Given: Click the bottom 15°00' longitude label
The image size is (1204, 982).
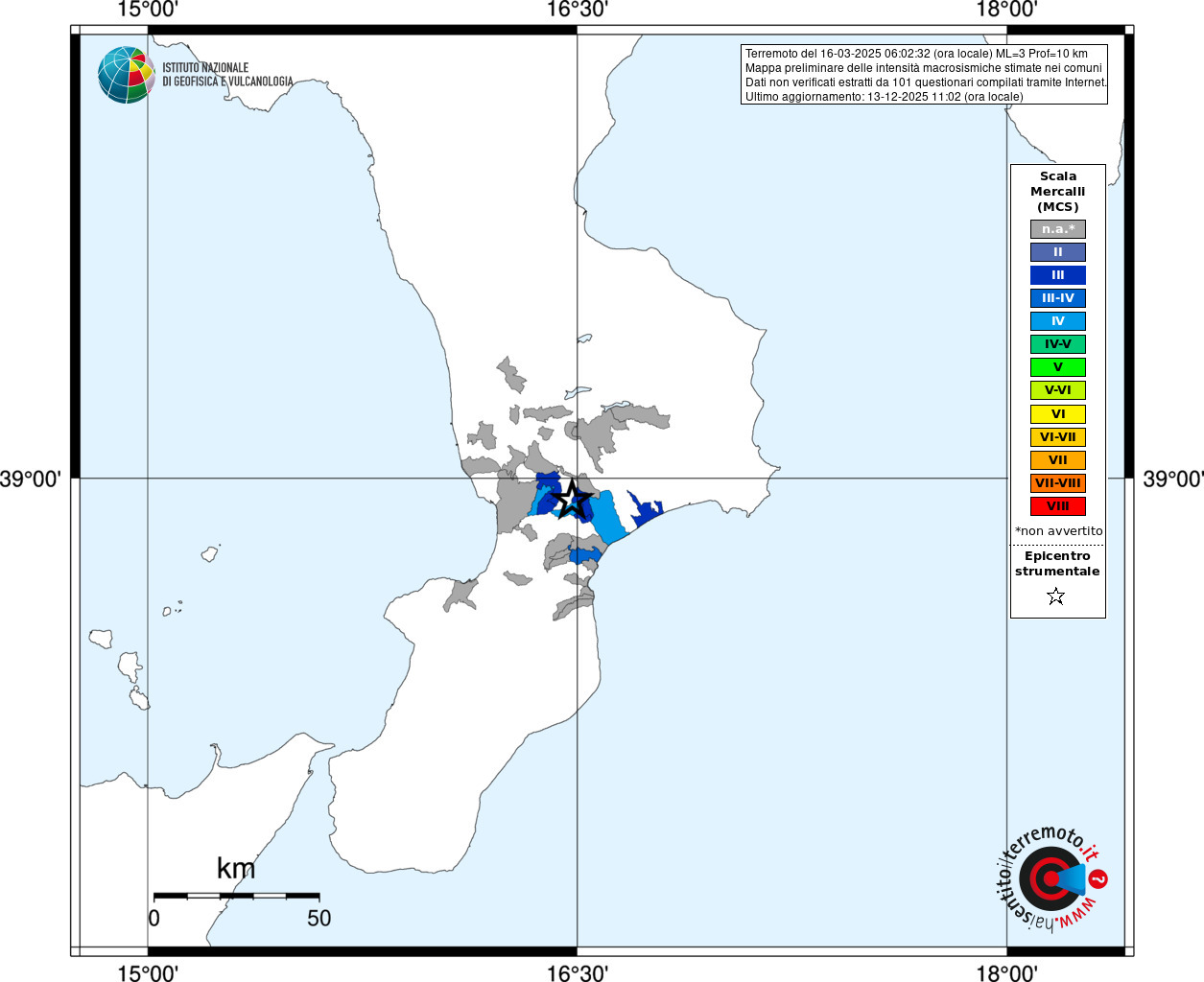Looking at the screenshot, I should pos(148,972).
